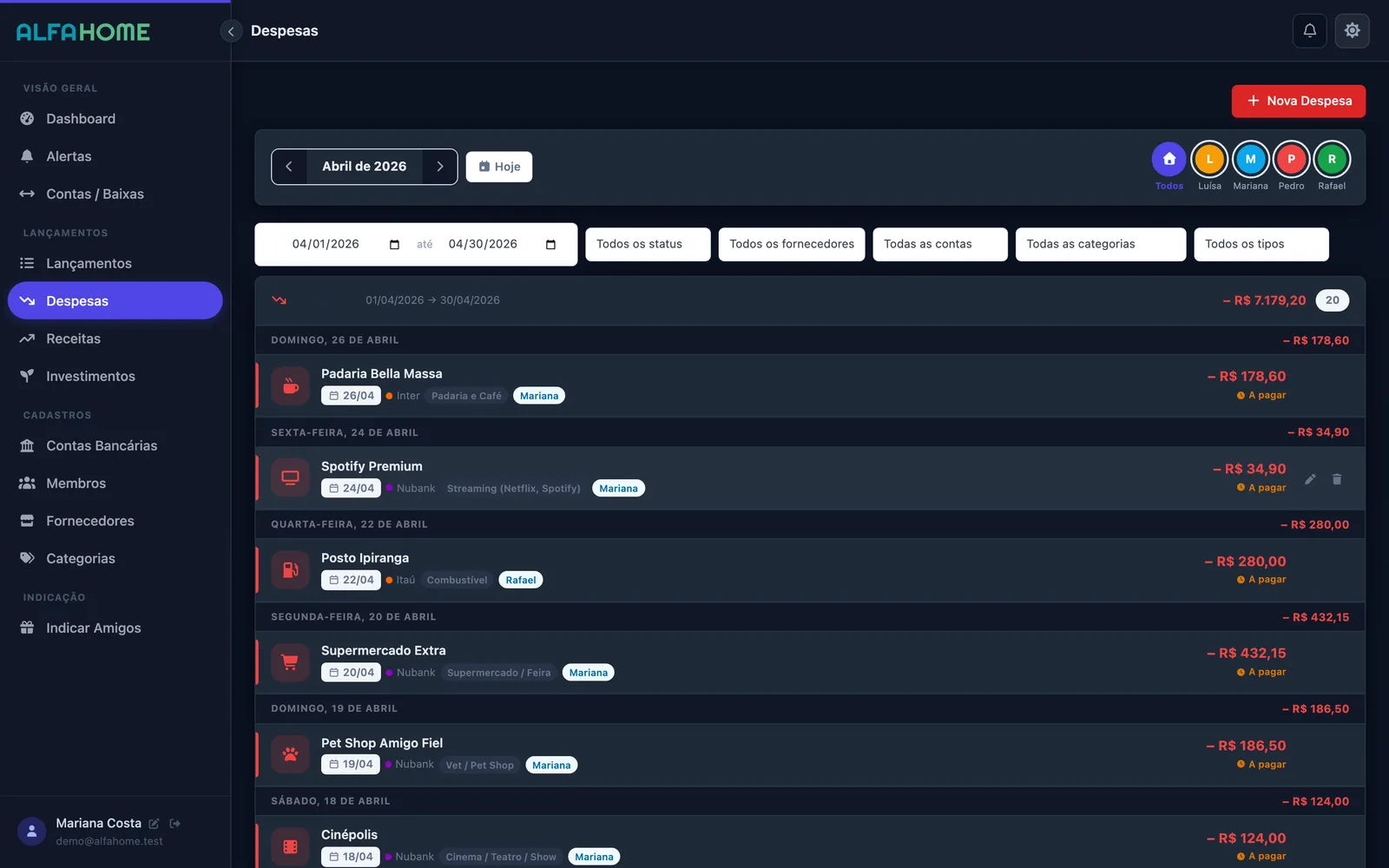1389x868 pixels.
Task: Open Indicar Amigos
Action: 115,628
